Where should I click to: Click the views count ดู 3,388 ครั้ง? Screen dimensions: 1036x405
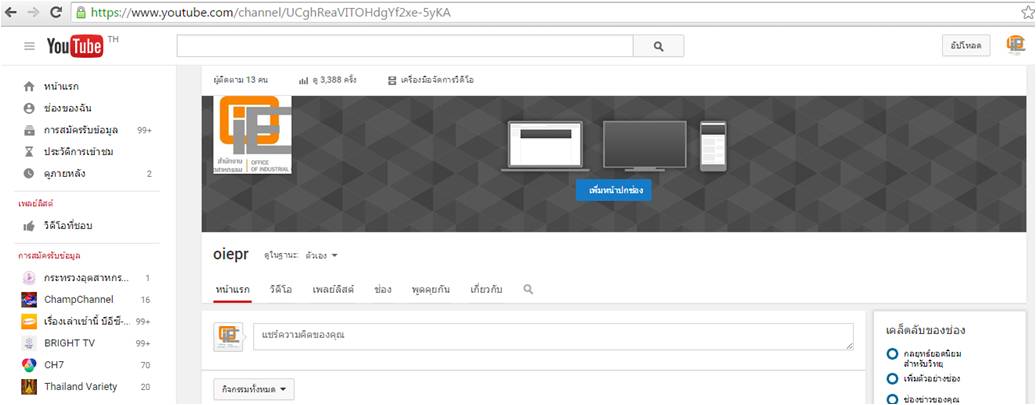point(327,80)
